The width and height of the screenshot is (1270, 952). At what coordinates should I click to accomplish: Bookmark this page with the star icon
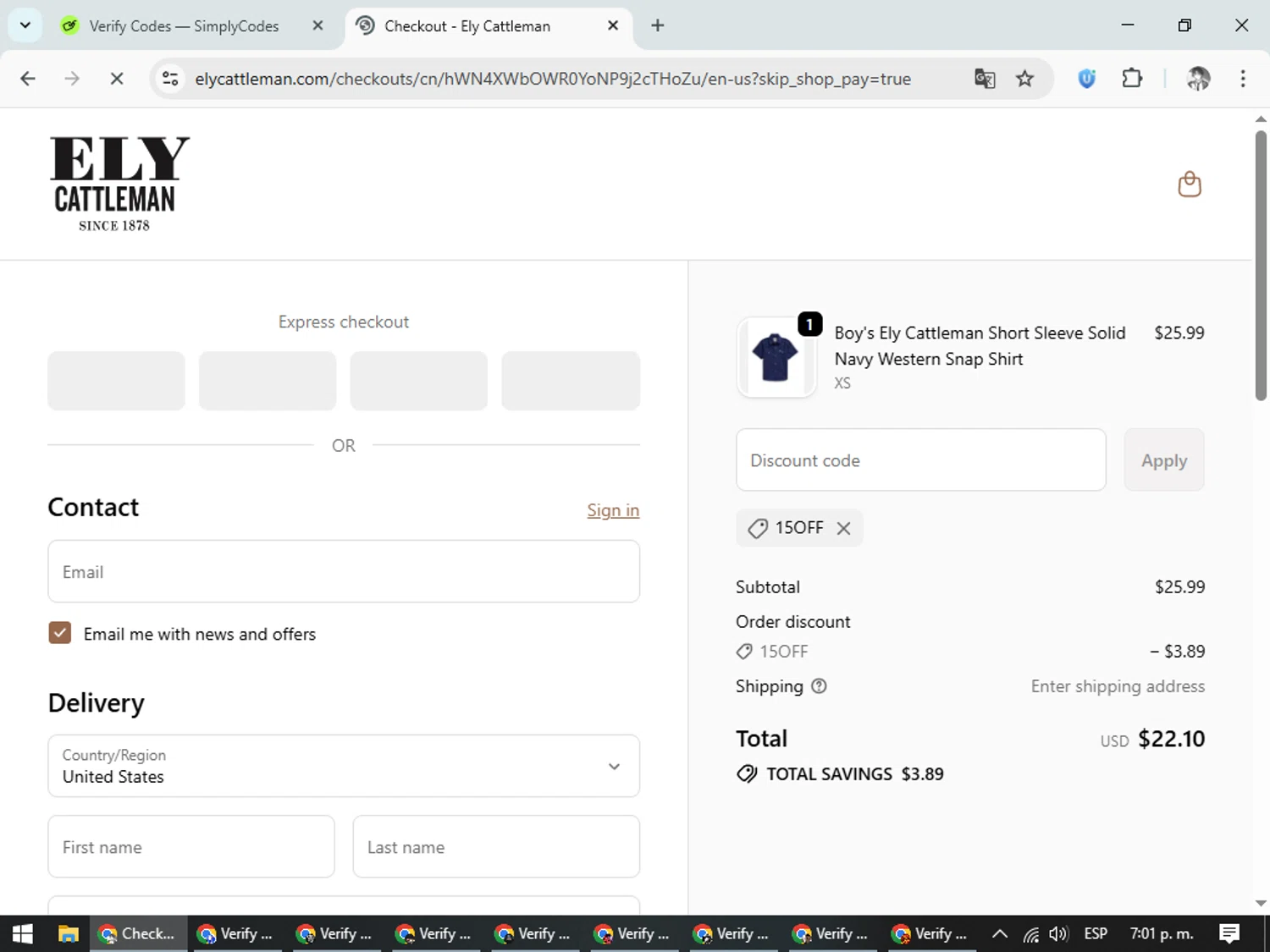(x=1025, y=79)
